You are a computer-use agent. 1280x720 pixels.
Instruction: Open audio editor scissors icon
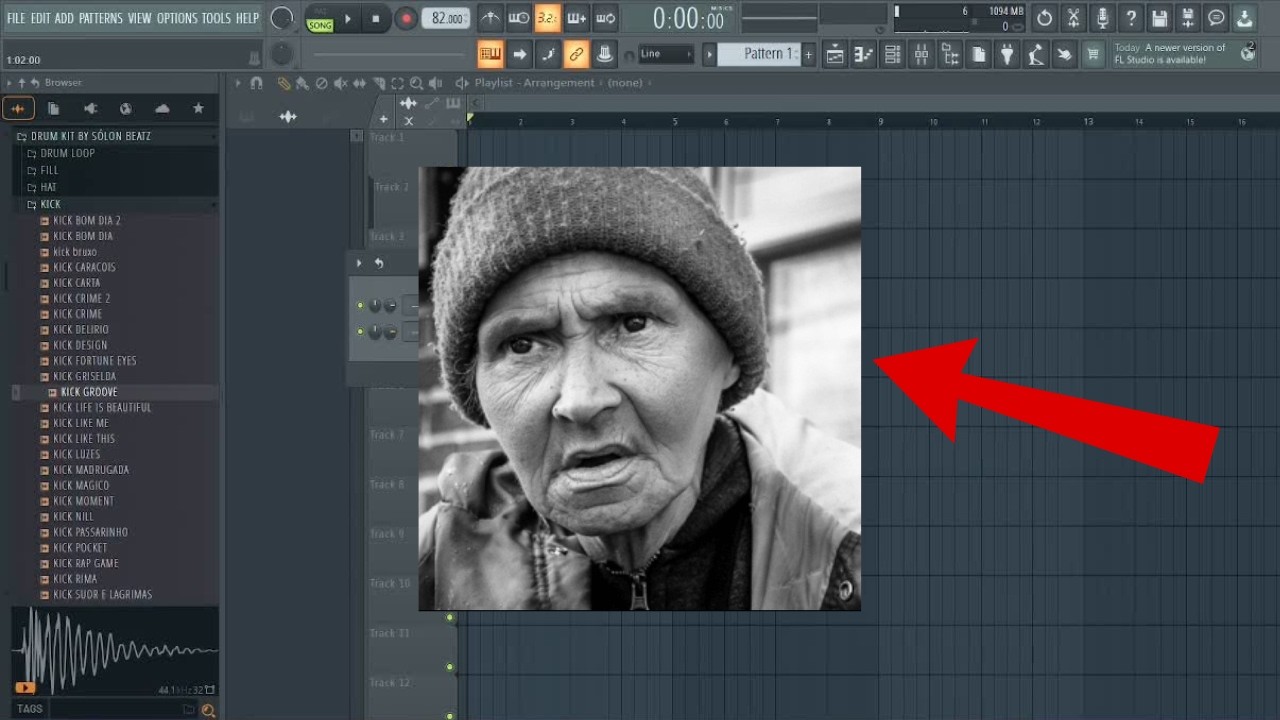pyautogui.click(x=1073, y=18)
